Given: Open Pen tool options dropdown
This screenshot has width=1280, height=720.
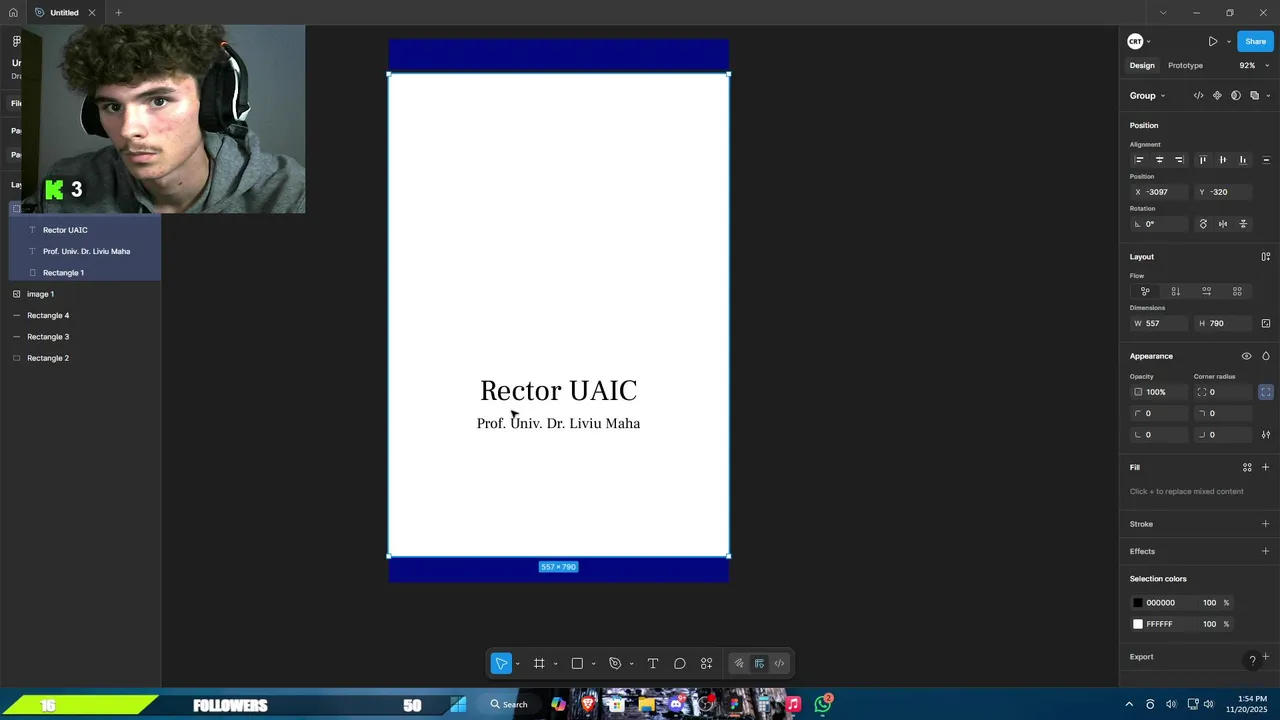Looking at the screenshot, I should point(631,664).
